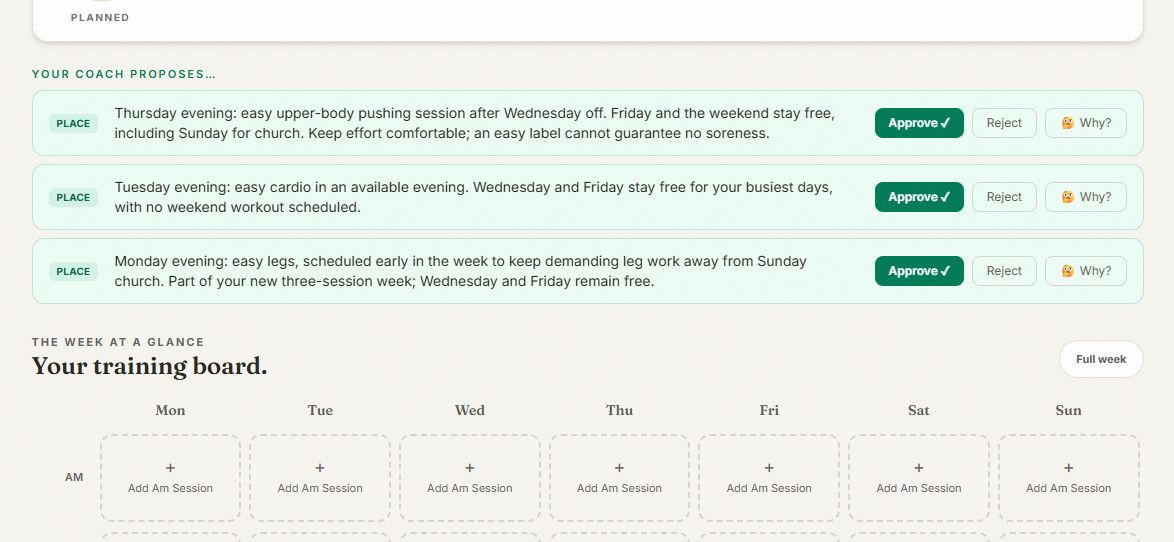
Task: Approve the Tuesday evening easy cardio proposal
Action: [919, 198]
